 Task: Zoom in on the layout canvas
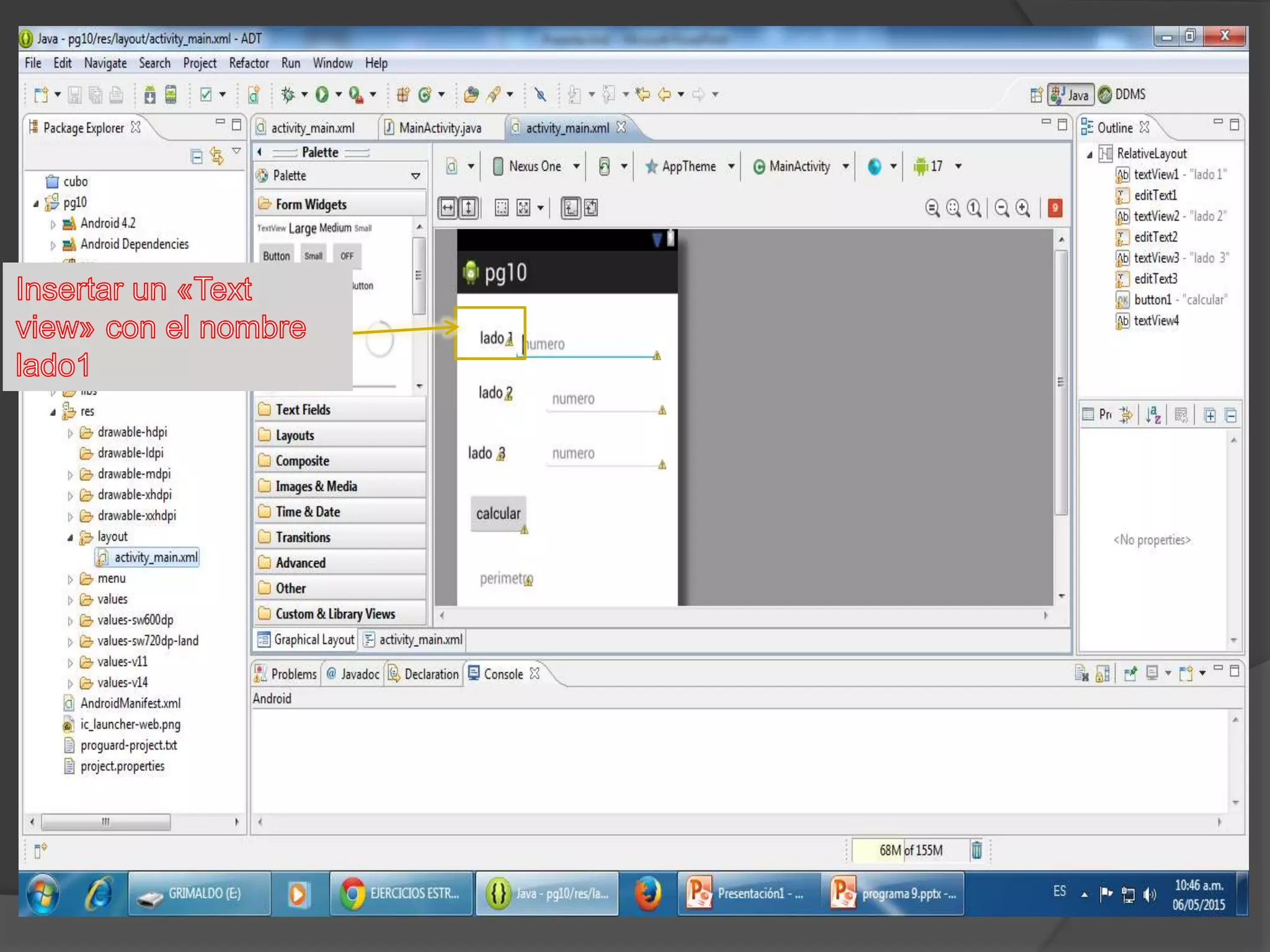tap(1023, 208)
